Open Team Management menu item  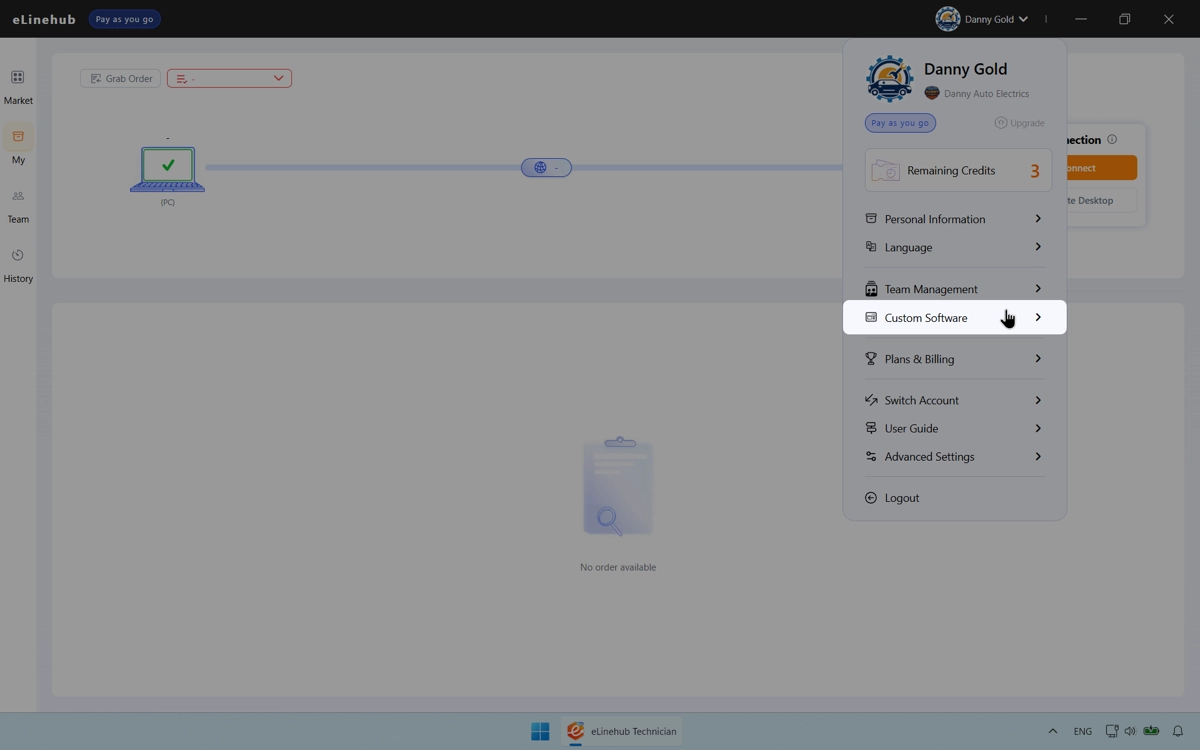[x=955, y=289]
